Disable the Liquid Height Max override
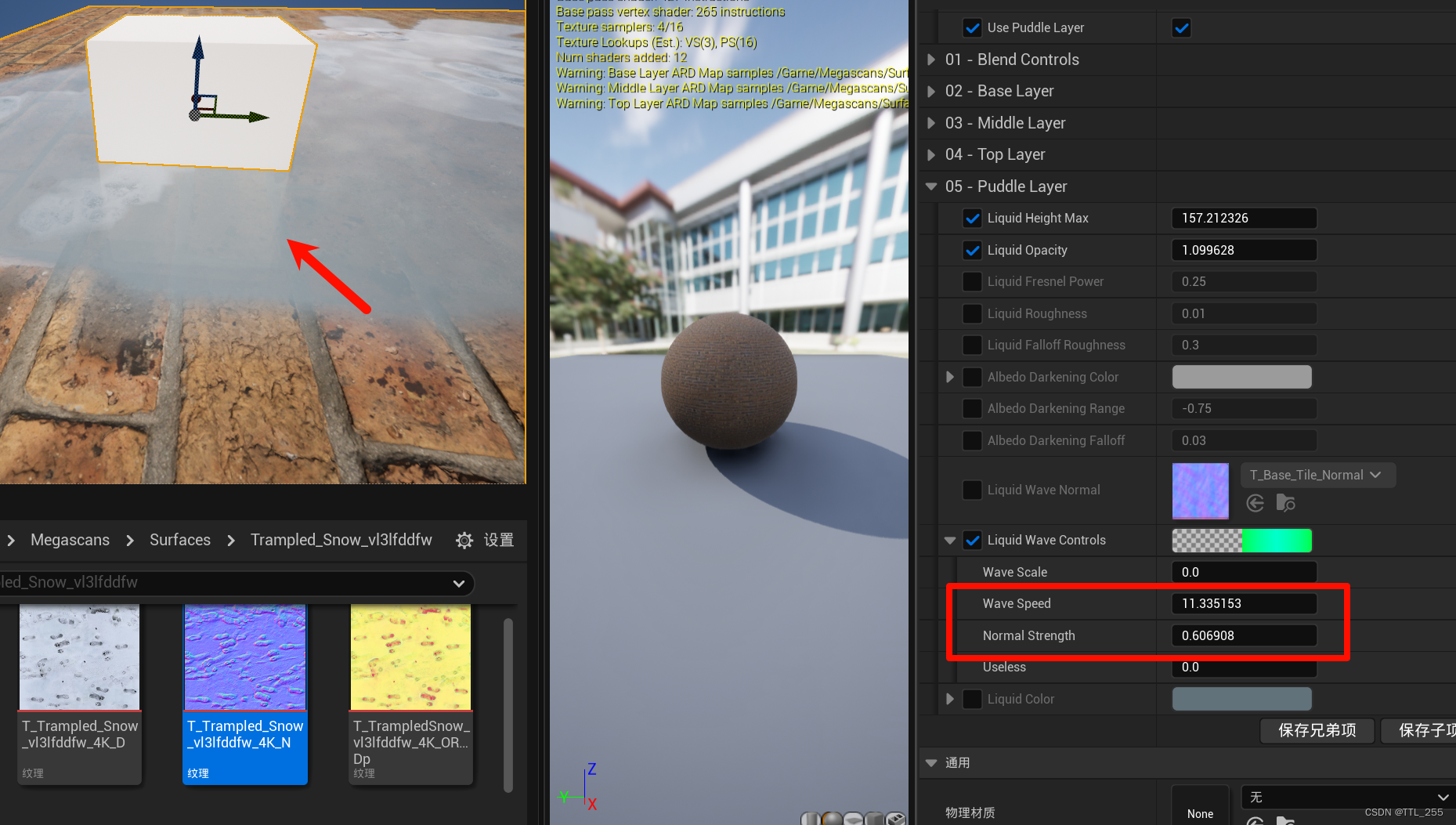 point(972,219)
